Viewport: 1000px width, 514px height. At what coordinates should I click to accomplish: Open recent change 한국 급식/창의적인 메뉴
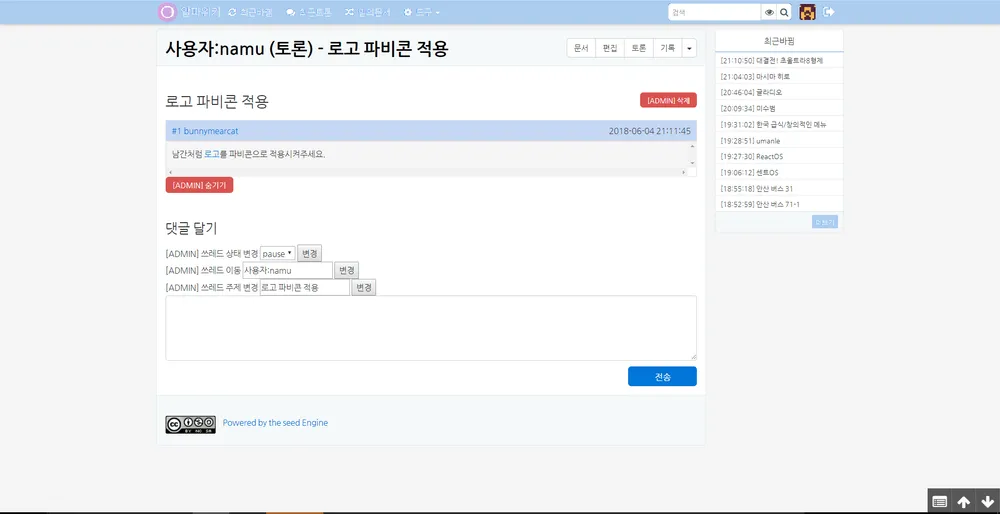tap(791, 124)
